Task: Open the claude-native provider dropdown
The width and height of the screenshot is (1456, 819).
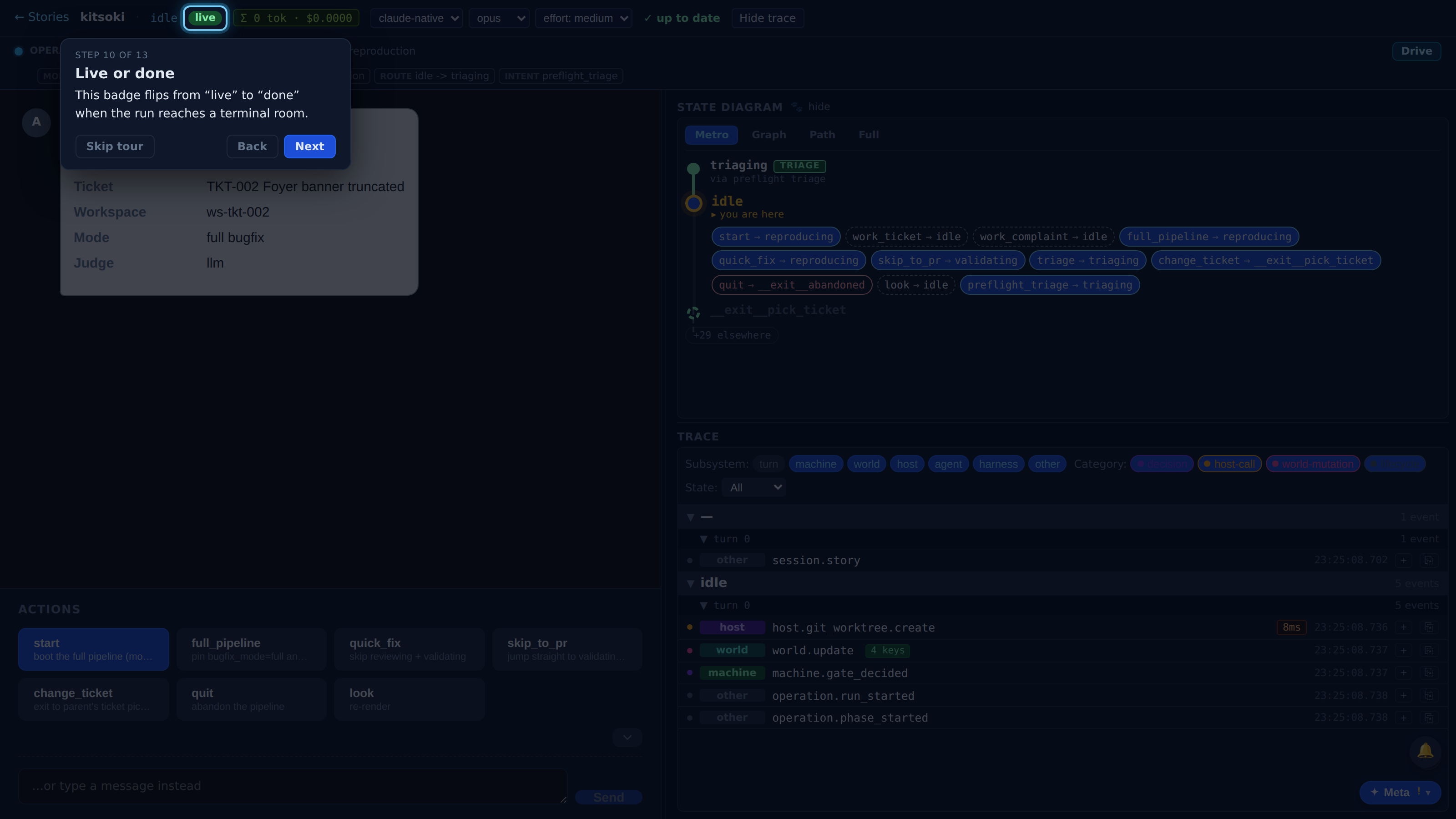Action: (x=417, y=18)
